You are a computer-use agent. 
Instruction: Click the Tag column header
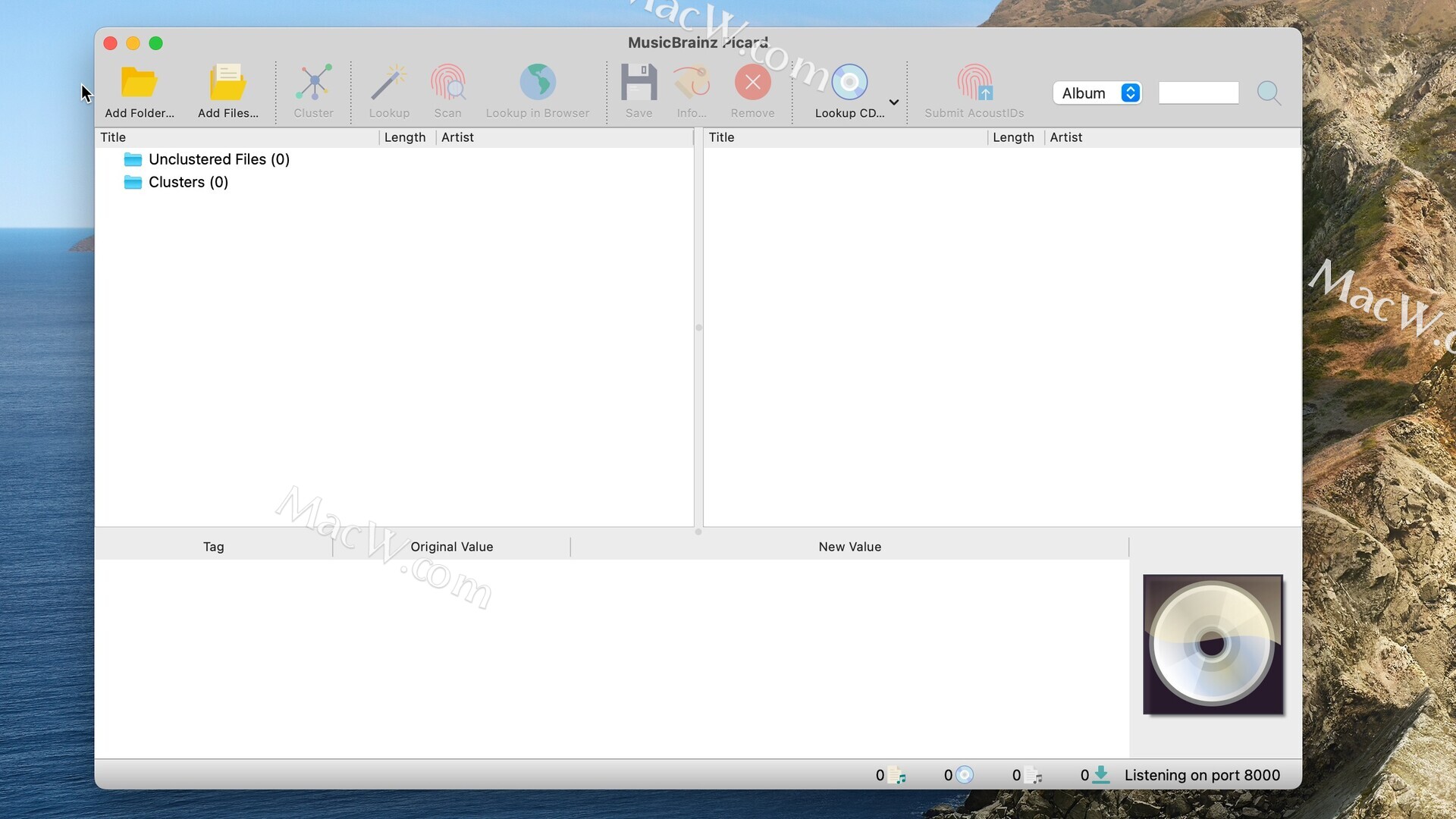pos(213,547)
